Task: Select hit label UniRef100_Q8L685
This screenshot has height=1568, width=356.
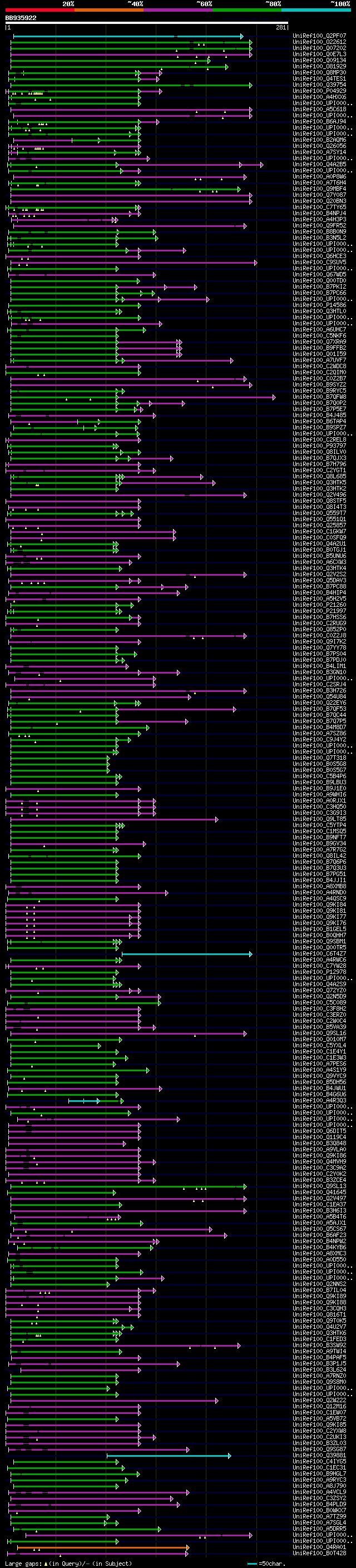Action: [319, 477]
